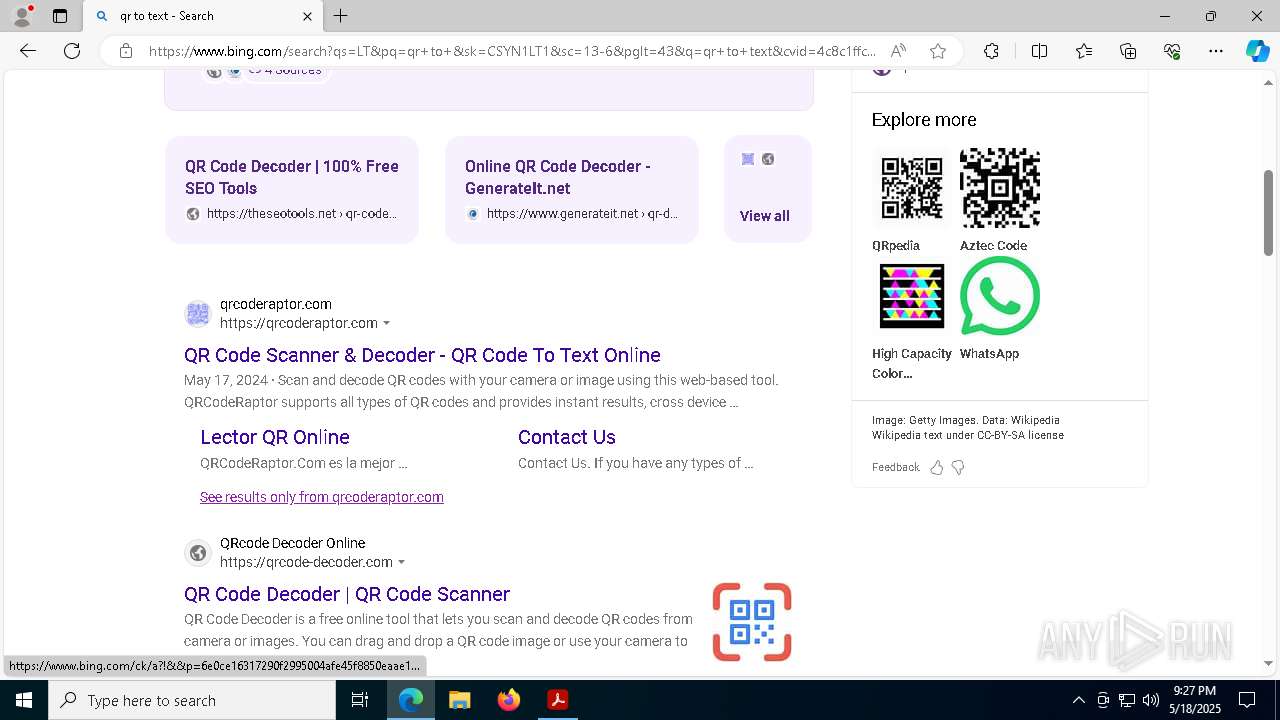Click 'Wikipedia text under CC-BY-SA license' text

coord(968,435)
